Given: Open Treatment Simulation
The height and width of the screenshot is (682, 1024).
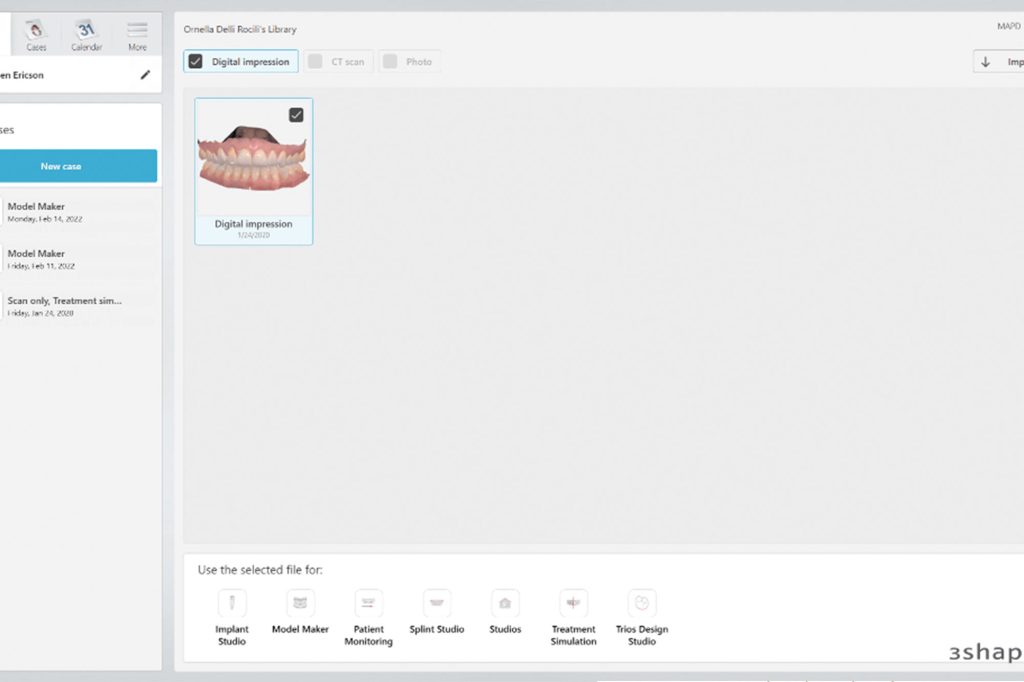Looking at the screenshot, I should [x=573, y=612].
